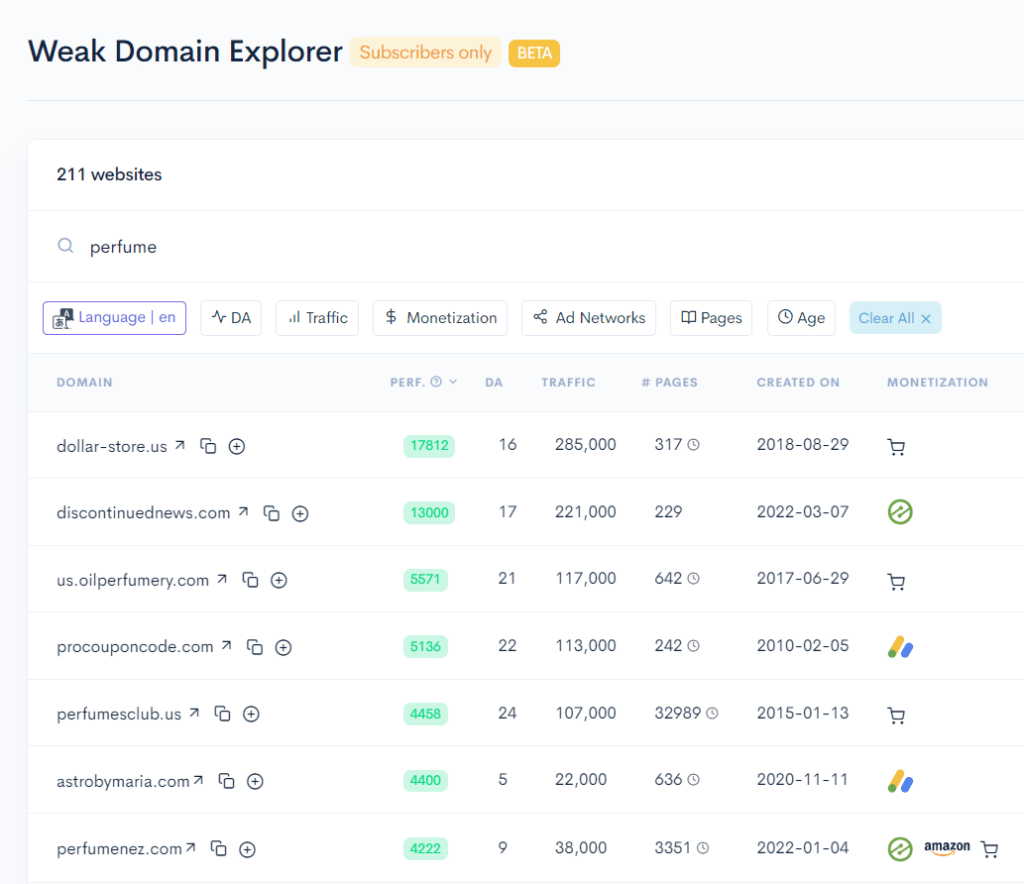This screenshot has width=1024, height=884.
Task: Open dollar-store.us via its external link arrow
Action: click(x=182, y=446)
